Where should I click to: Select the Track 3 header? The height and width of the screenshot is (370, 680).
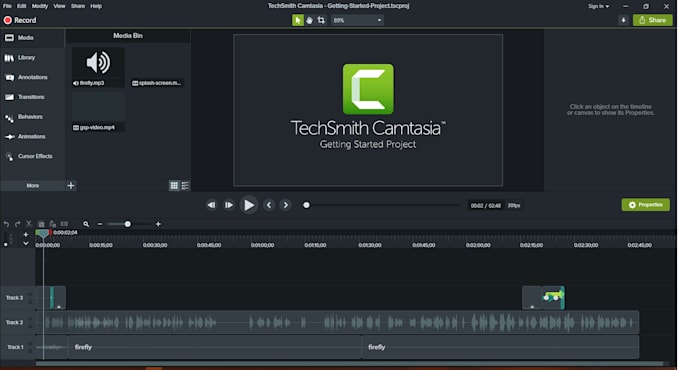[x=17, y=298]
